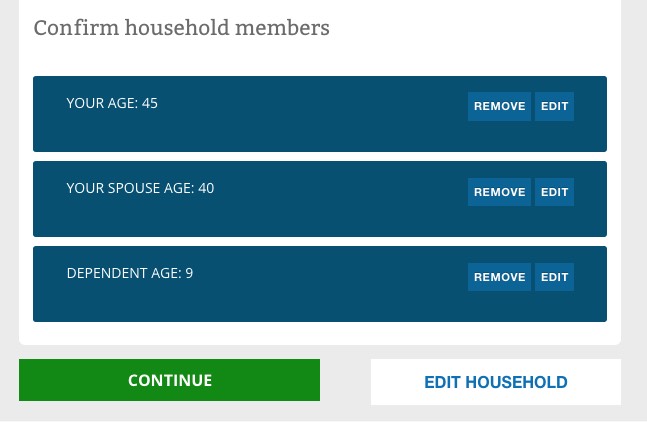Proceed by clicking Continue
This screenshot has height=422, width=647.
tap(169, 380)
